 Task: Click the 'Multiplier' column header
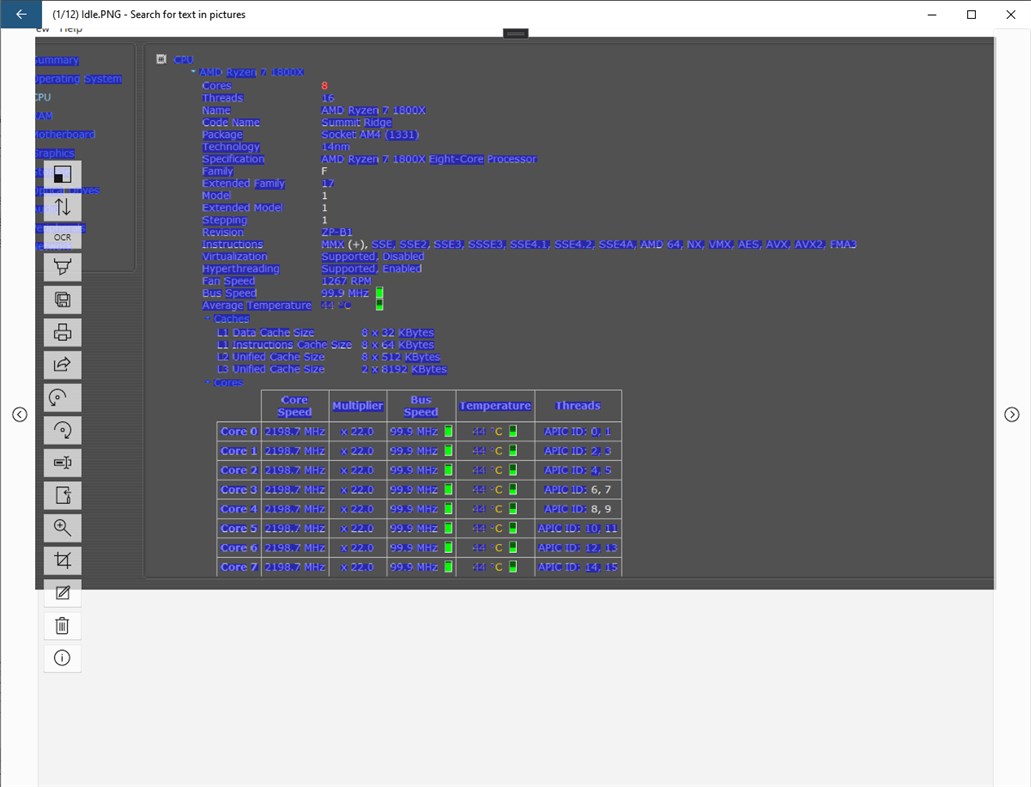click(357, 406)
